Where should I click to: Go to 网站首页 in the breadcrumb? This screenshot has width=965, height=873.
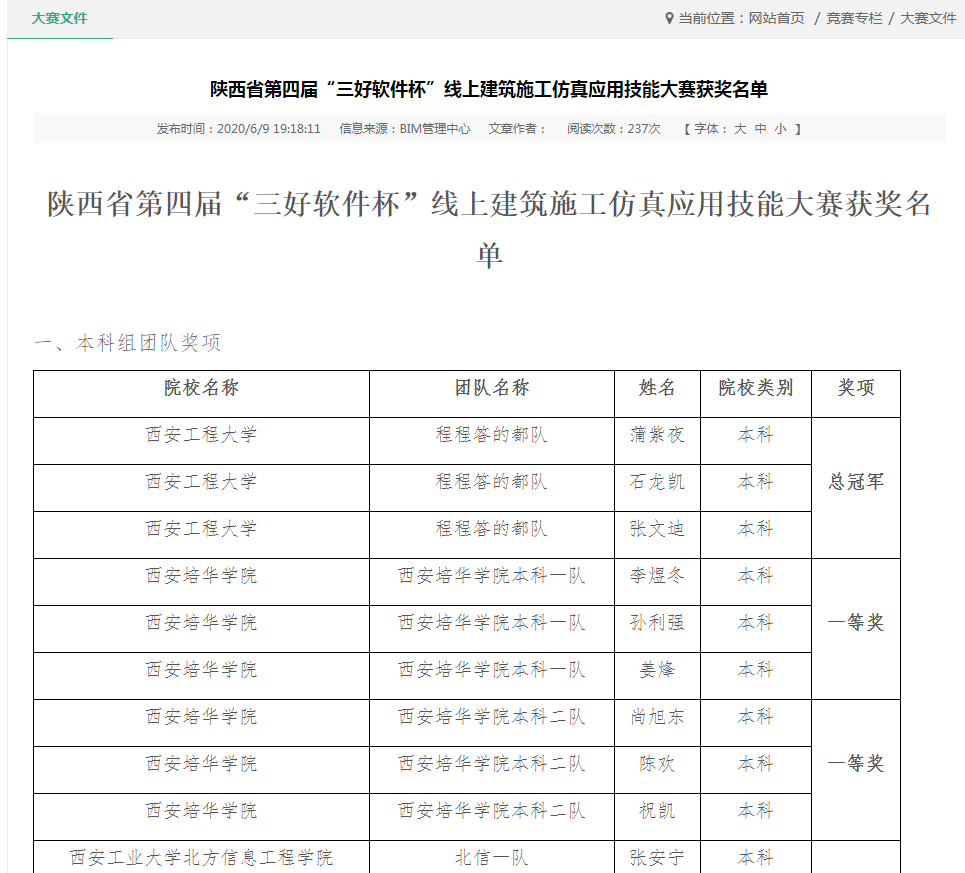click(776, 18)
